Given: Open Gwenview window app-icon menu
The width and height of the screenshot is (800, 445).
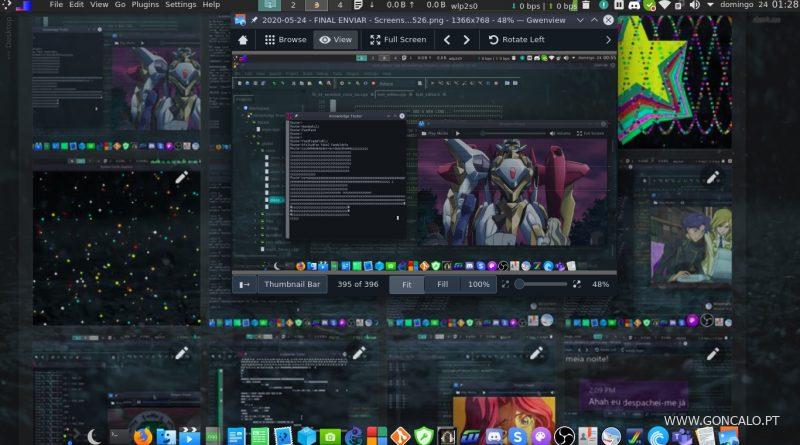Looking at the screenshot, I should point(240,20).
